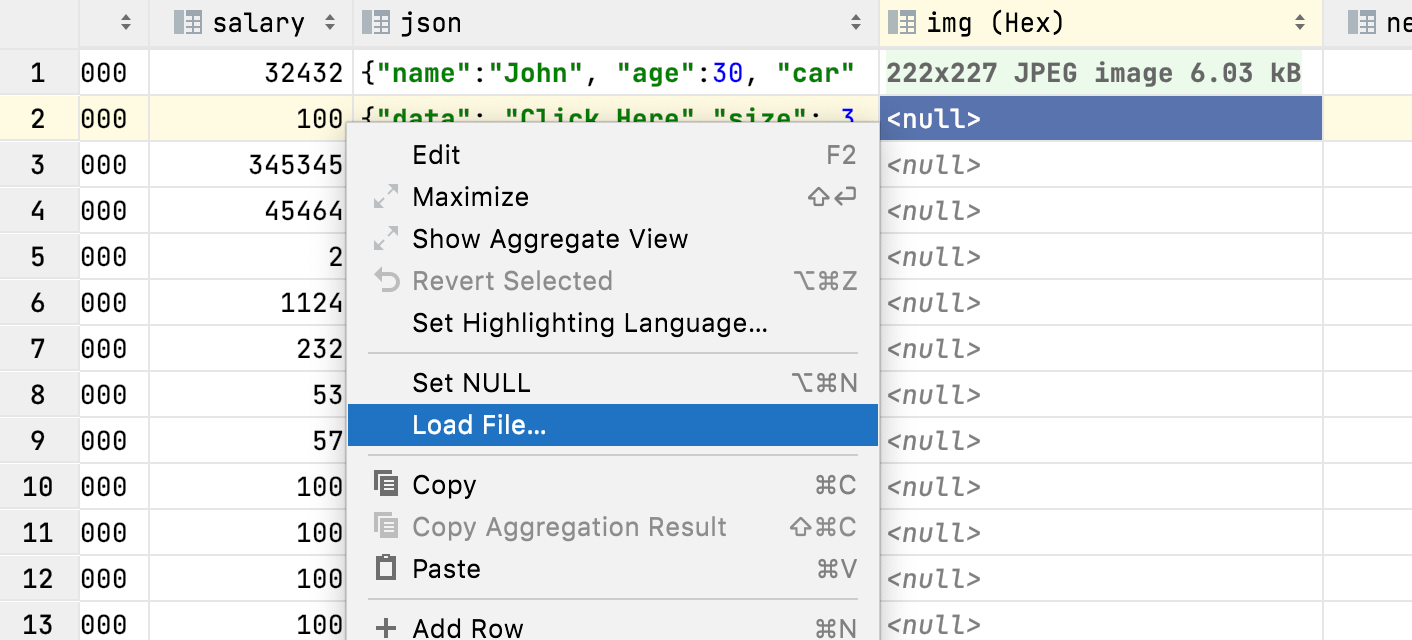Click the Maximize arrows icon
1412x640 pixels.
(x=385, y=197)
